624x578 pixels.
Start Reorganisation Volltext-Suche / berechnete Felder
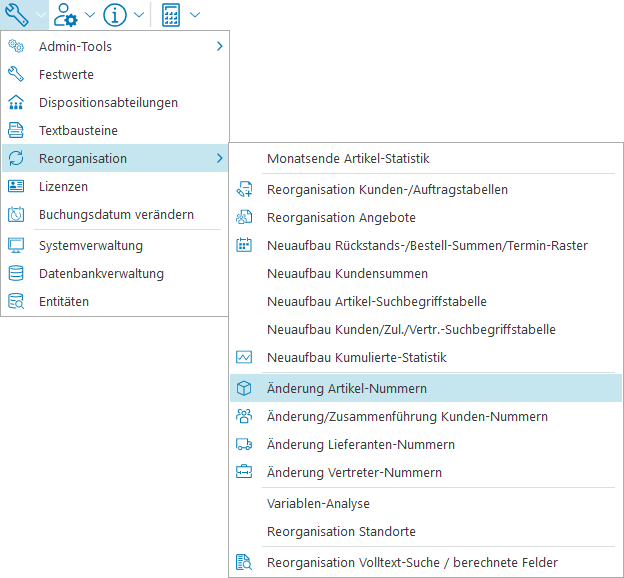pos(412,562)
